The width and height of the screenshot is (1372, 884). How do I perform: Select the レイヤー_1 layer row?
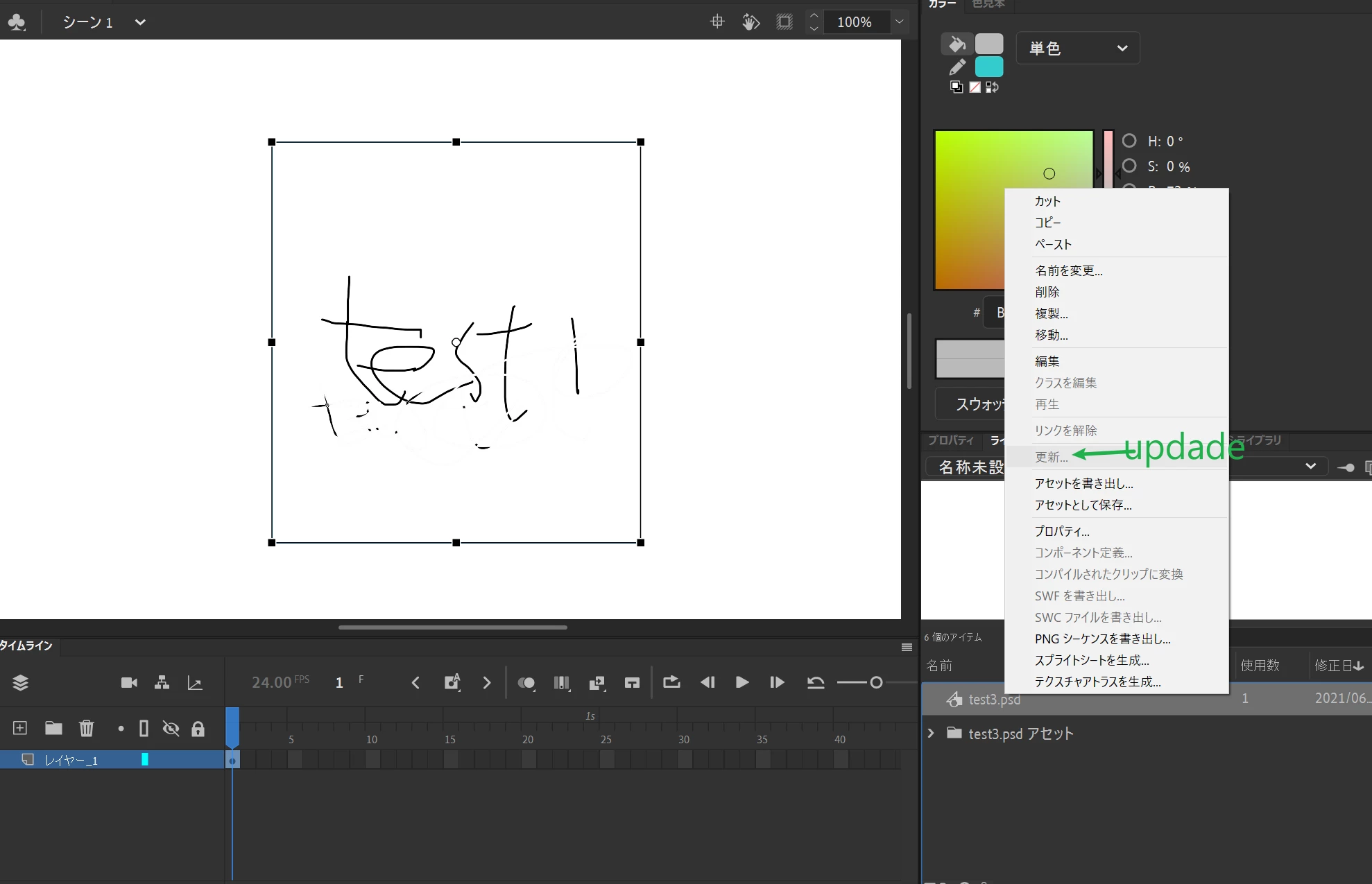pos(71,761)
